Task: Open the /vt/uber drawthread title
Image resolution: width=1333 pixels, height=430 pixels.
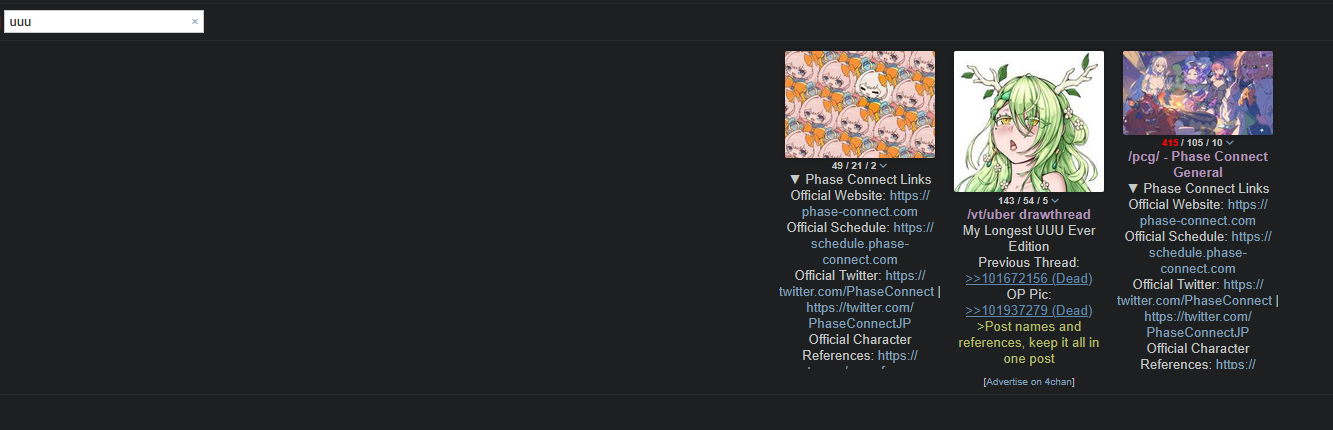Action: [1029, 215]
